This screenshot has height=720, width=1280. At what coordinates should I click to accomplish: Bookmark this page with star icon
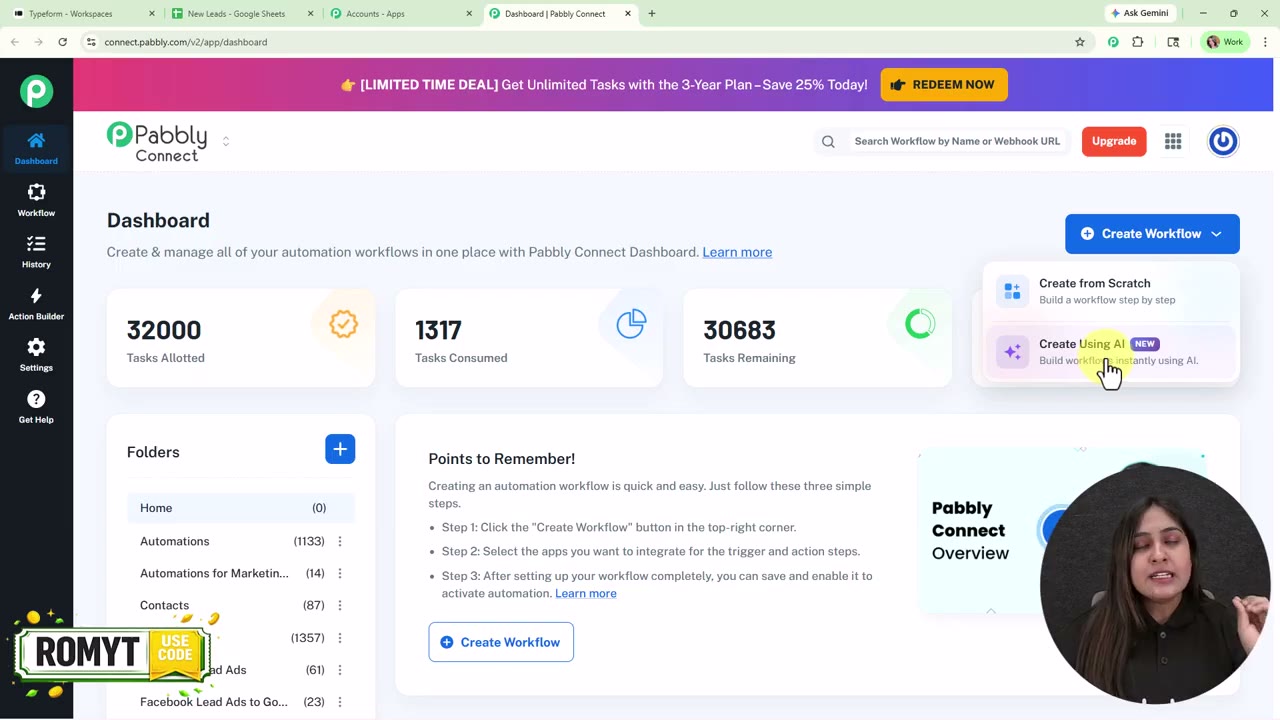coord(1080,42)
